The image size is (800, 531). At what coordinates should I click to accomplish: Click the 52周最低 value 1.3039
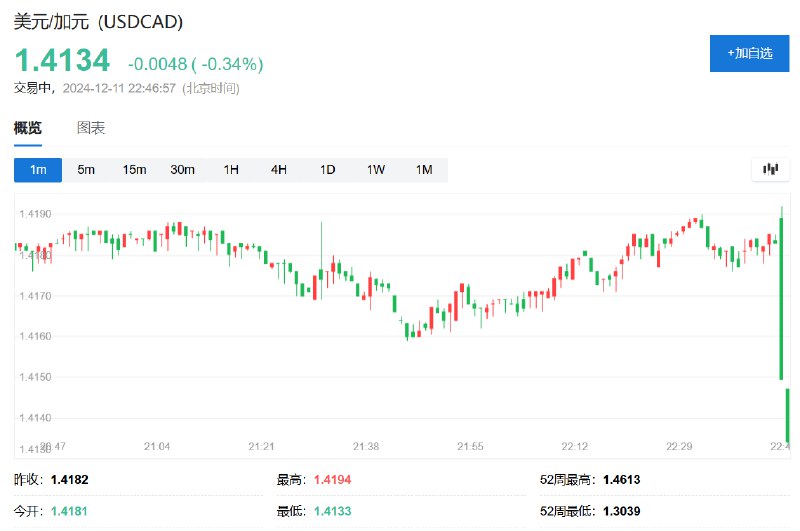[x=621, y=511]
